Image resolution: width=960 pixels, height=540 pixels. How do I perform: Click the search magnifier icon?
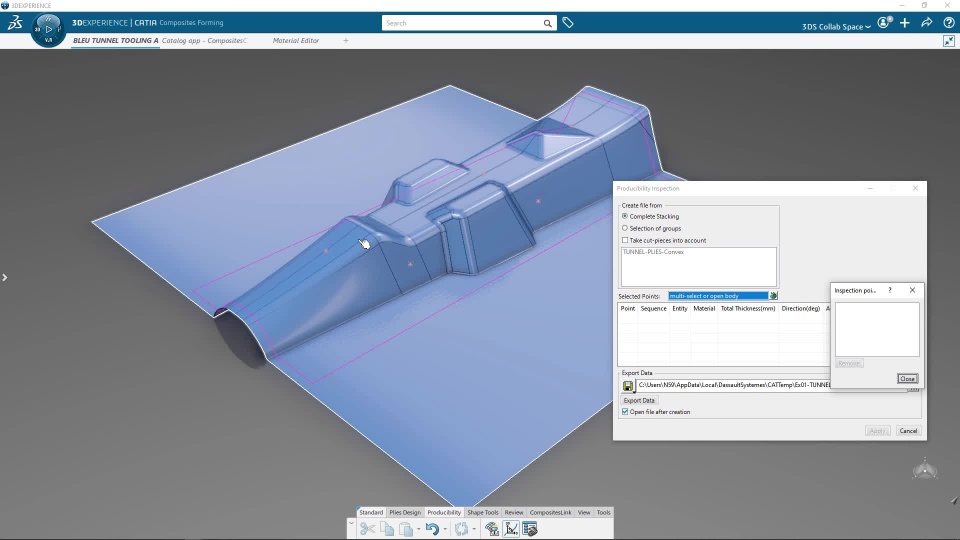547,23
